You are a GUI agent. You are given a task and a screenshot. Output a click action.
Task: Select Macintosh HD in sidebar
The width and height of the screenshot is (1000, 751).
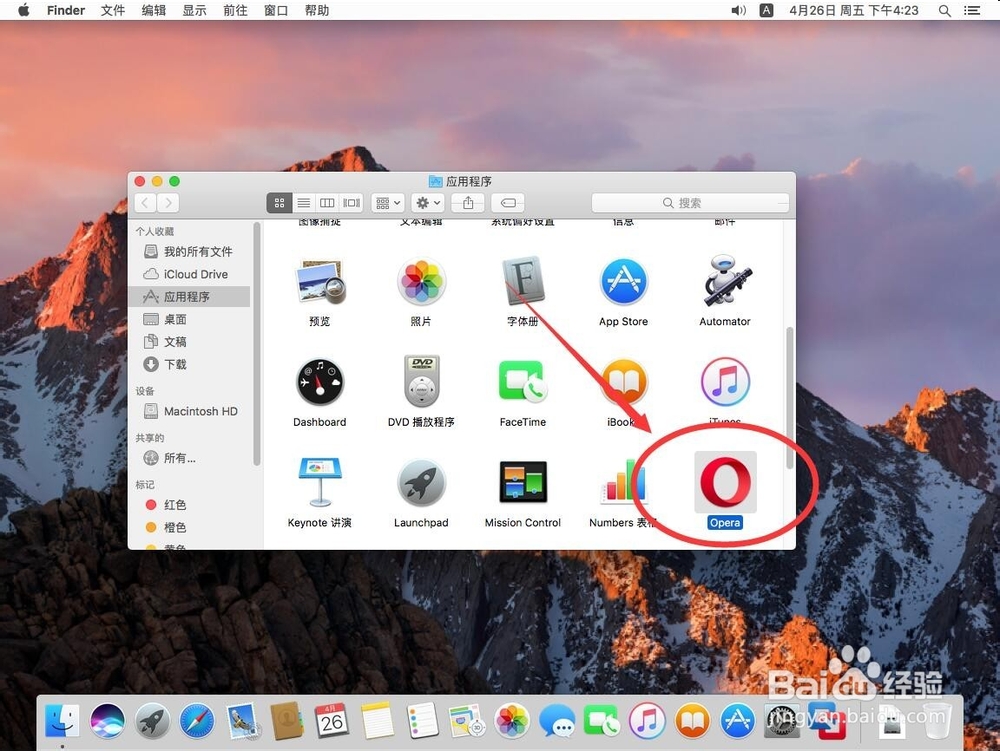pyautogui.click(x=189, y=411)
